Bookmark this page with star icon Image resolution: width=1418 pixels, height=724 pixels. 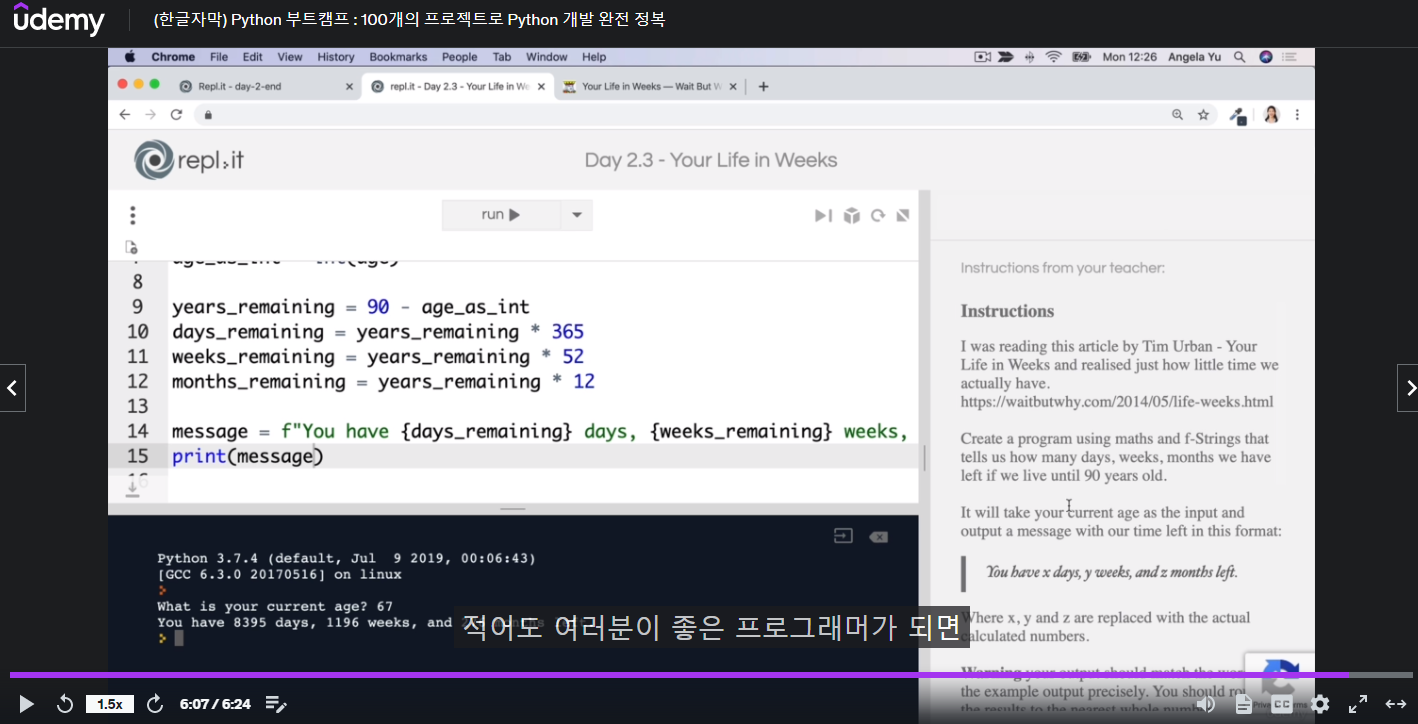[1203, 115]
